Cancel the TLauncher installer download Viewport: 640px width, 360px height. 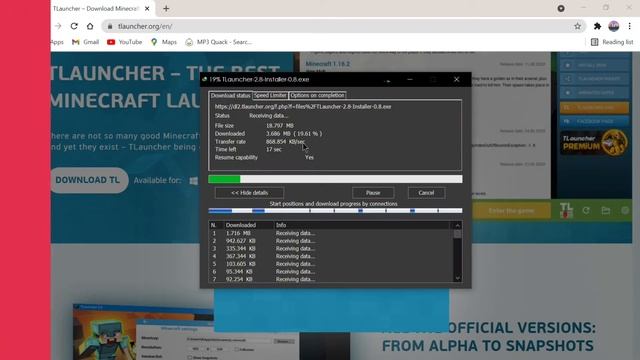coord(426,193)
